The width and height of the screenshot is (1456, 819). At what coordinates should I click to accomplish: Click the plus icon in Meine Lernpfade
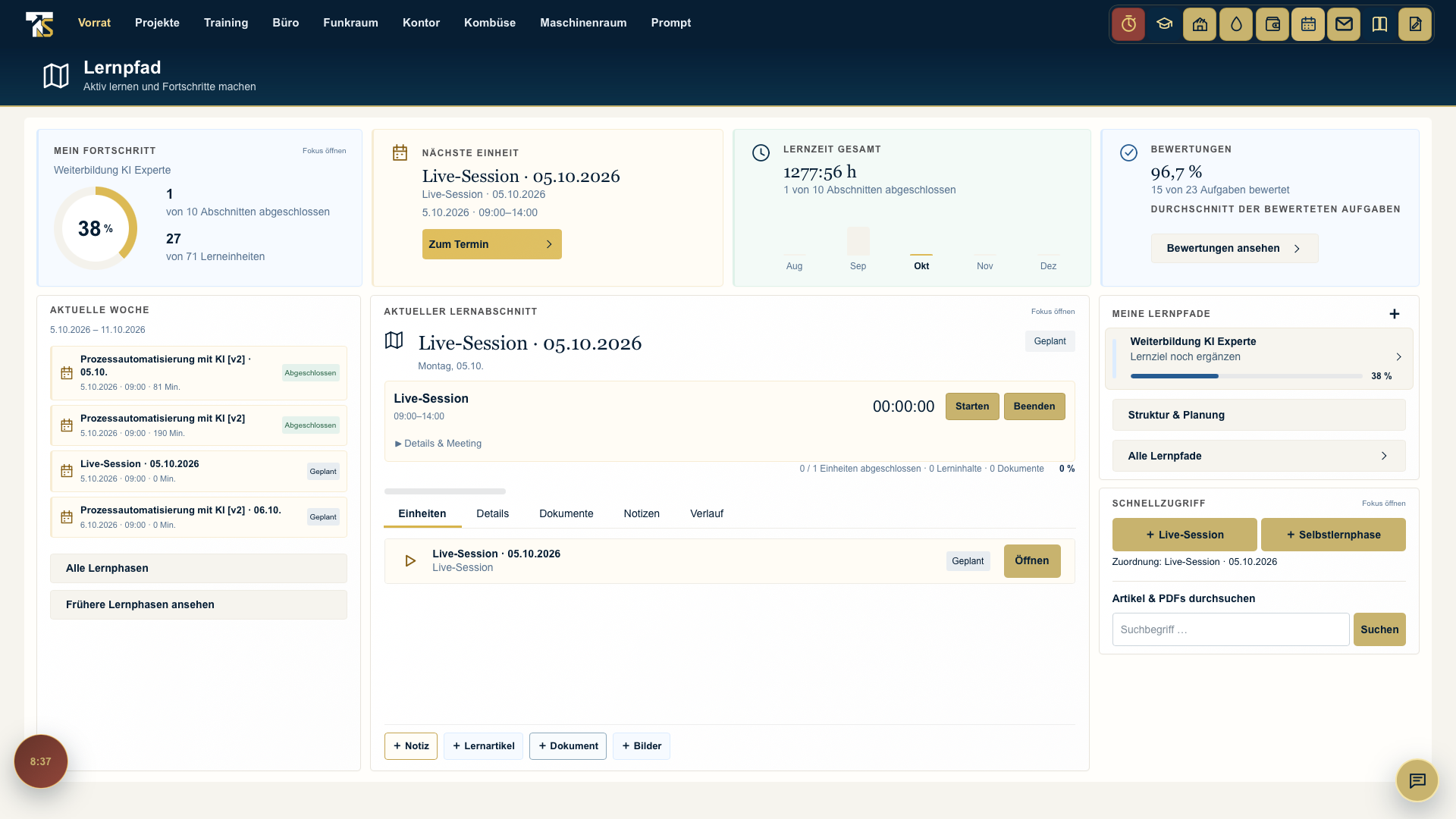tap(1394, 314)
